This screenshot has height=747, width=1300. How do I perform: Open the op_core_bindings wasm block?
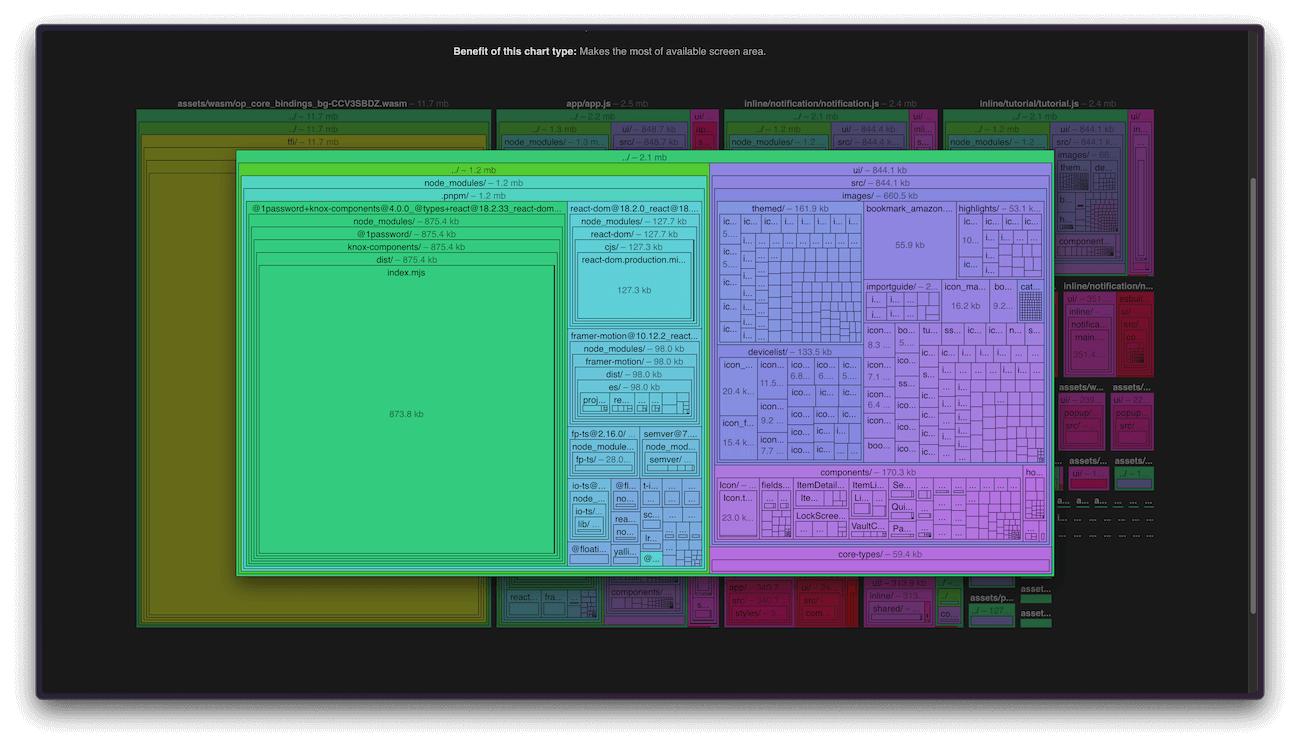[310, 103]
